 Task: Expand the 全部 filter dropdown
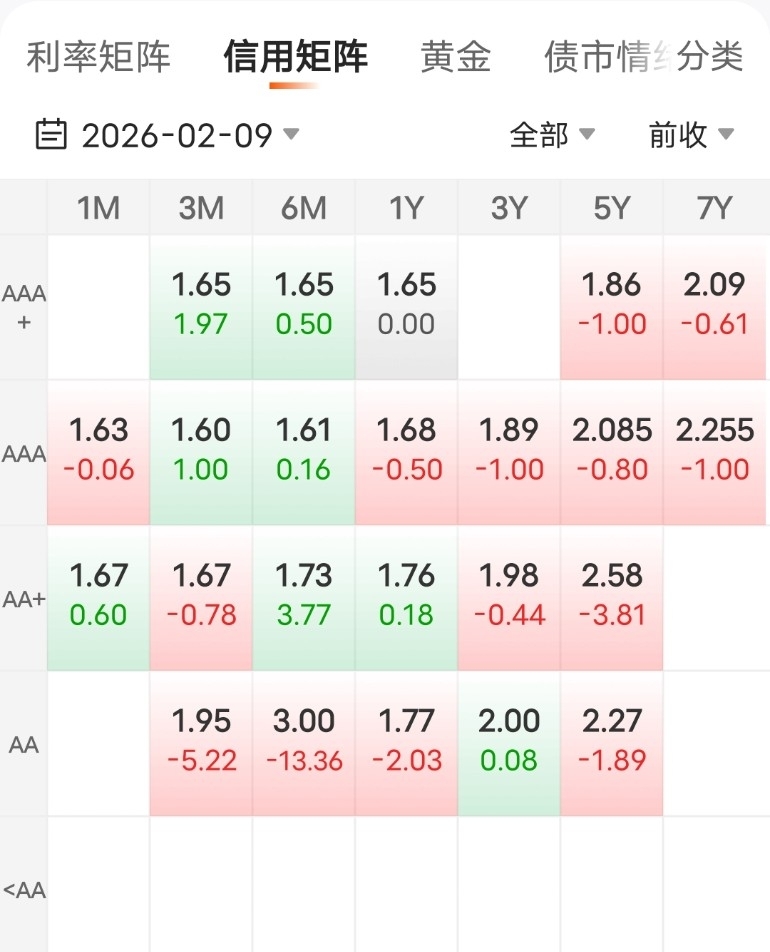(552, 135)
